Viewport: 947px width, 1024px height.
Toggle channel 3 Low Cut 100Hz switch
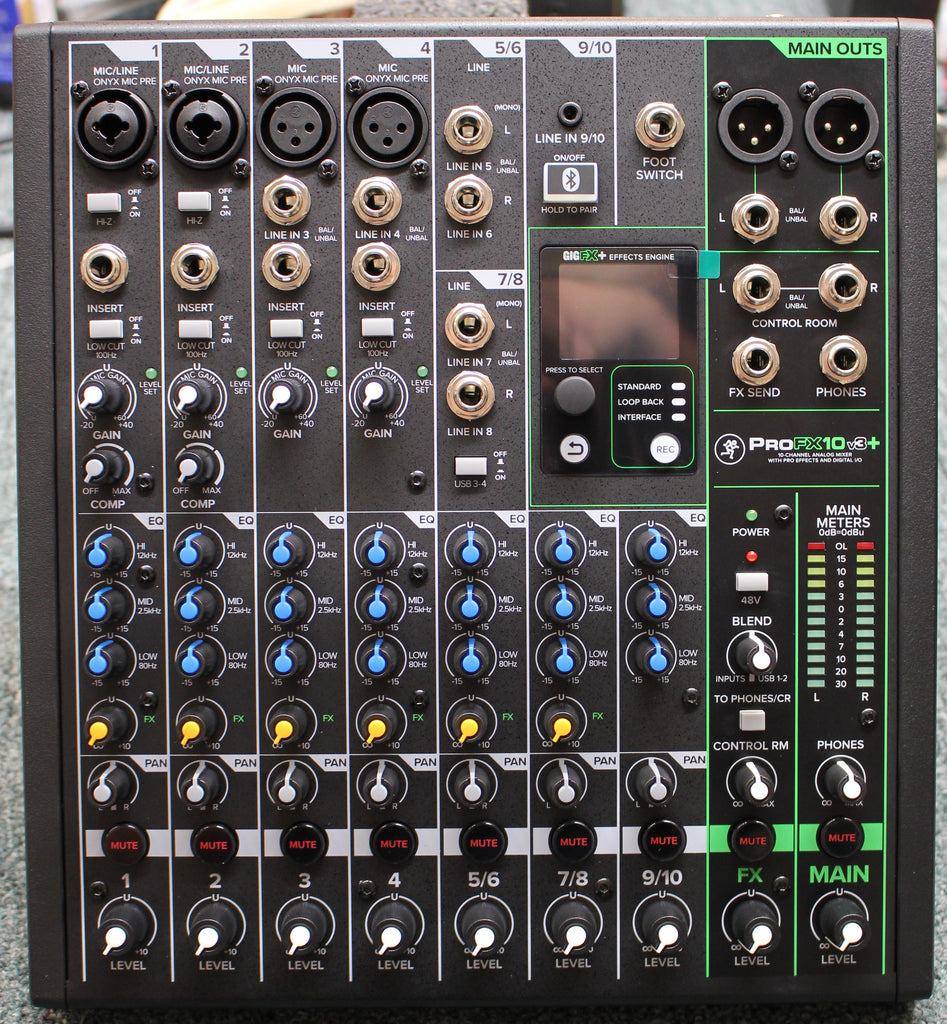point(287,328)
